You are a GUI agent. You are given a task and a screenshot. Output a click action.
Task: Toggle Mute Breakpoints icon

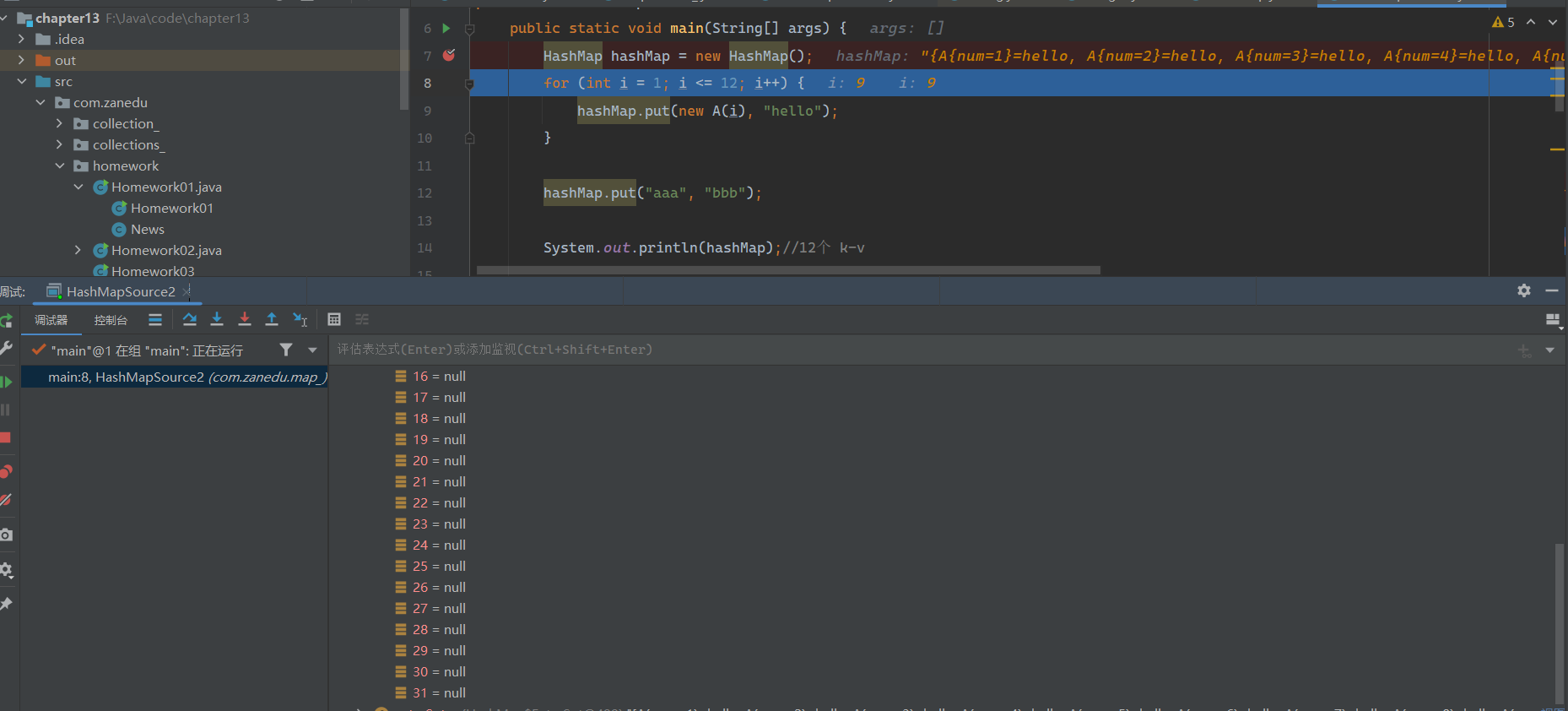click(6, 500)
